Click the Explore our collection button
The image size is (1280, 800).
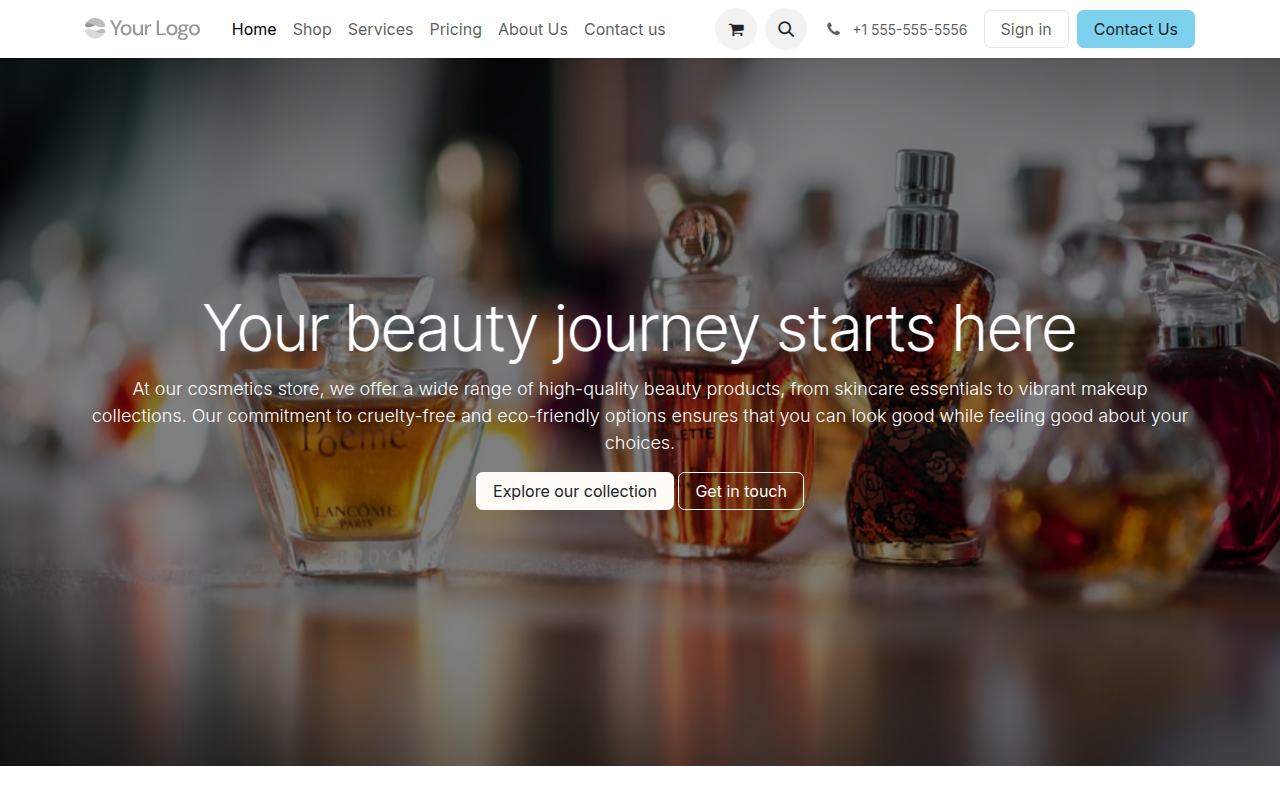[574, 491]
